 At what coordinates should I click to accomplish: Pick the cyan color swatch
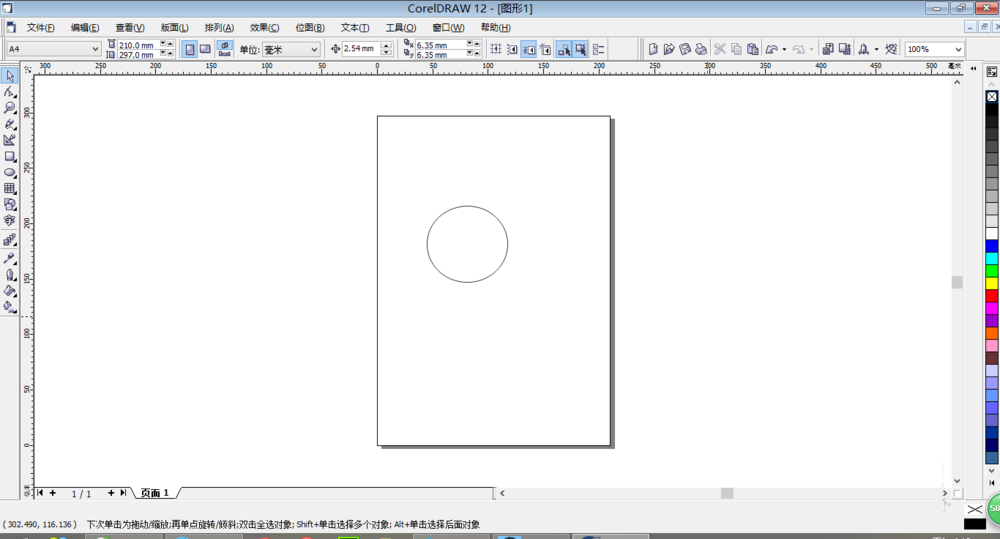992,258
